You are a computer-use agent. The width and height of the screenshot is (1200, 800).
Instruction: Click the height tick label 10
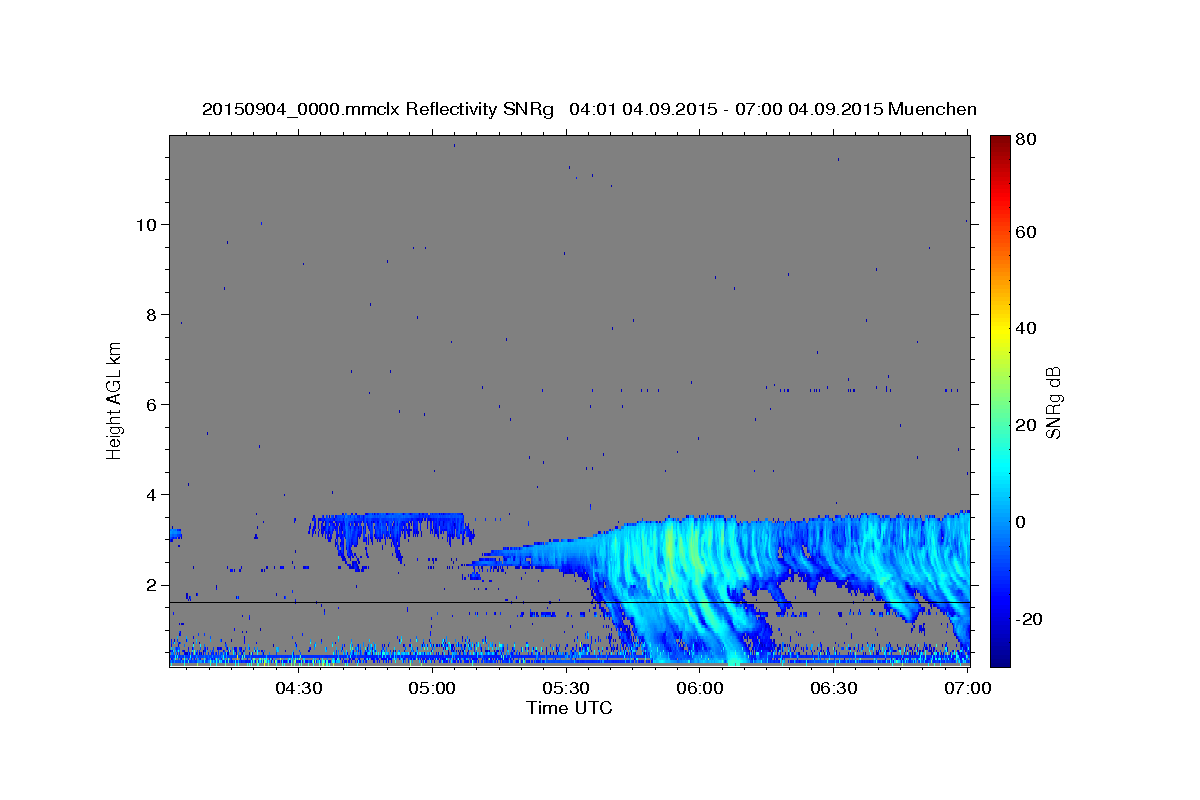pos(146,225)
